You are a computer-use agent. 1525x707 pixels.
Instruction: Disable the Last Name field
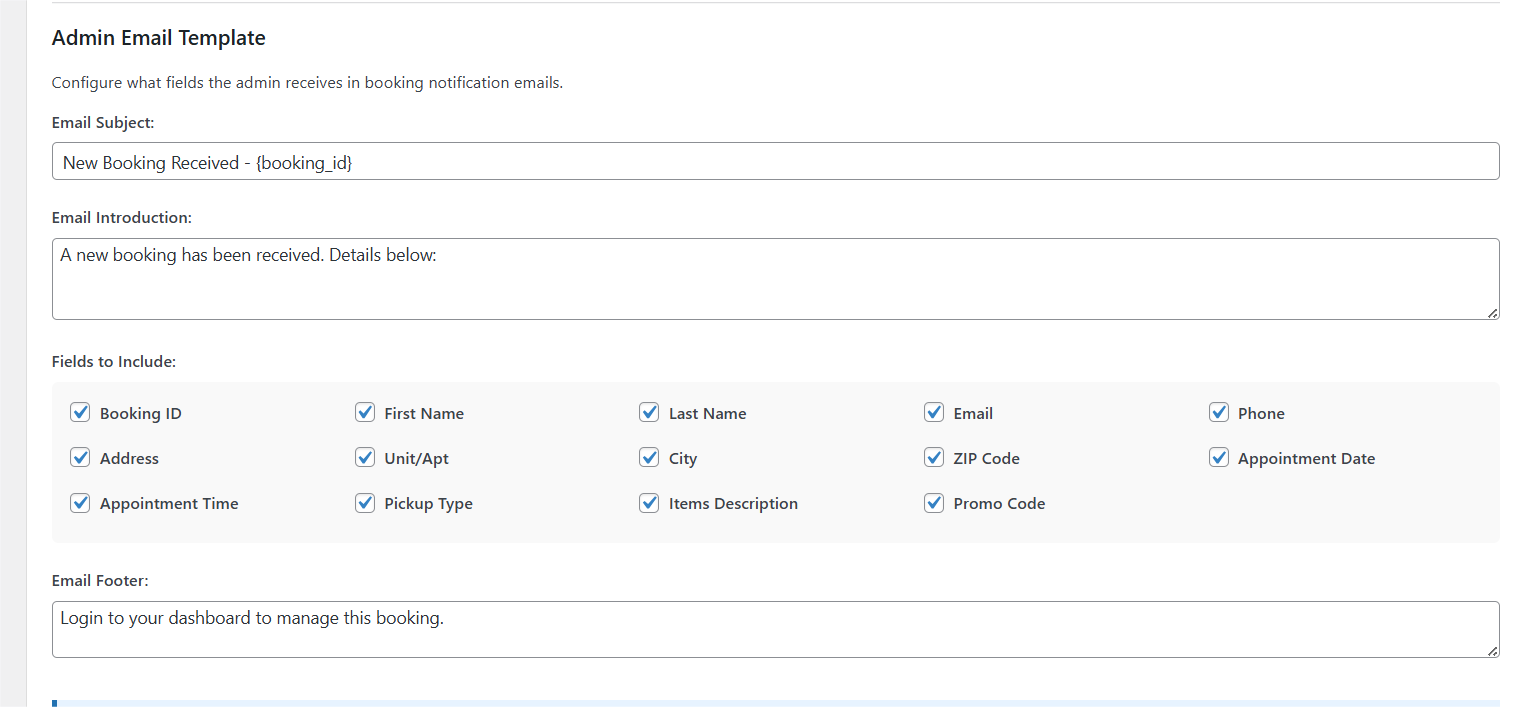(x=649, y=412)
